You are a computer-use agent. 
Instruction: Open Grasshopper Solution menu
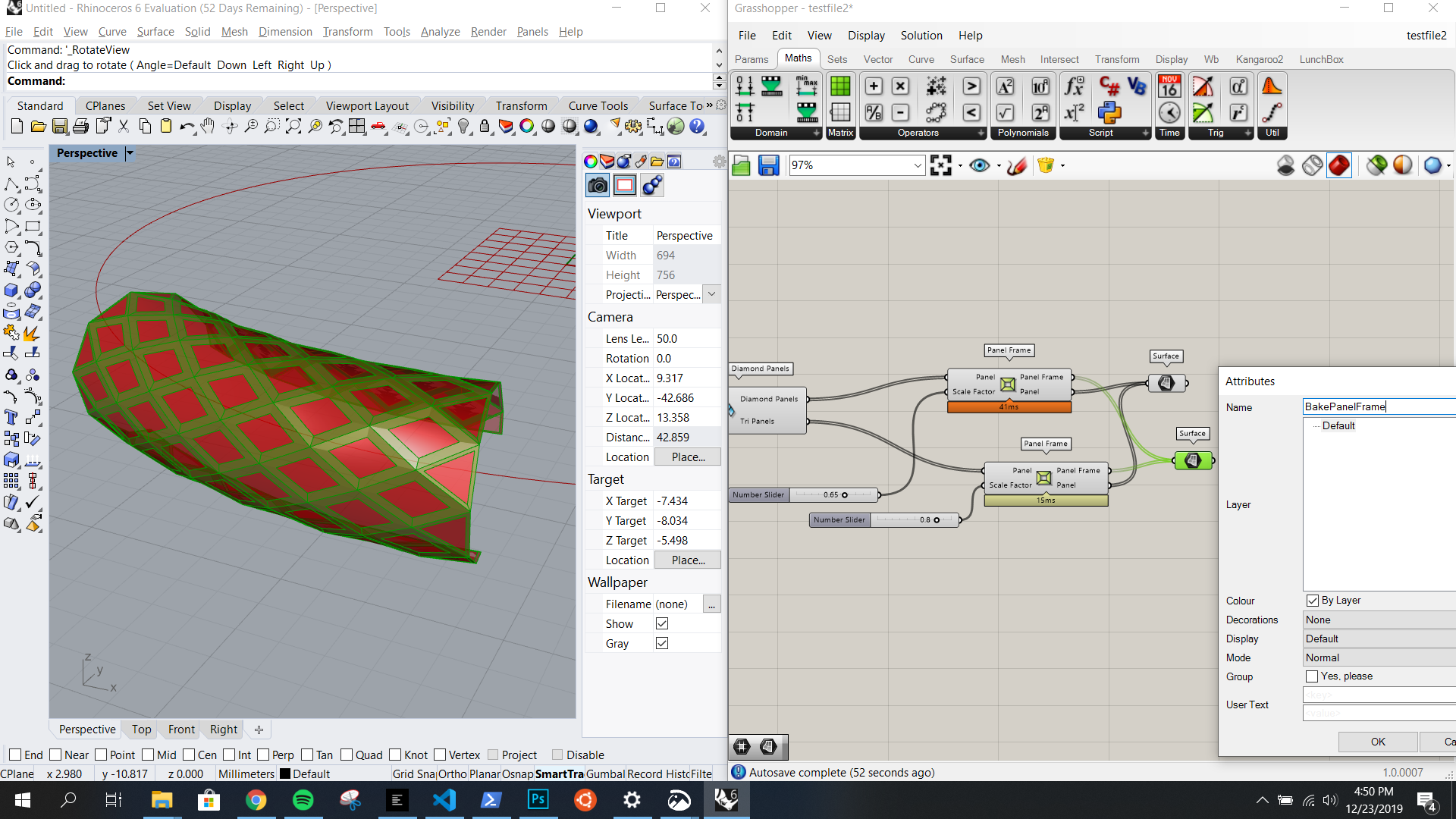[921, 36]
